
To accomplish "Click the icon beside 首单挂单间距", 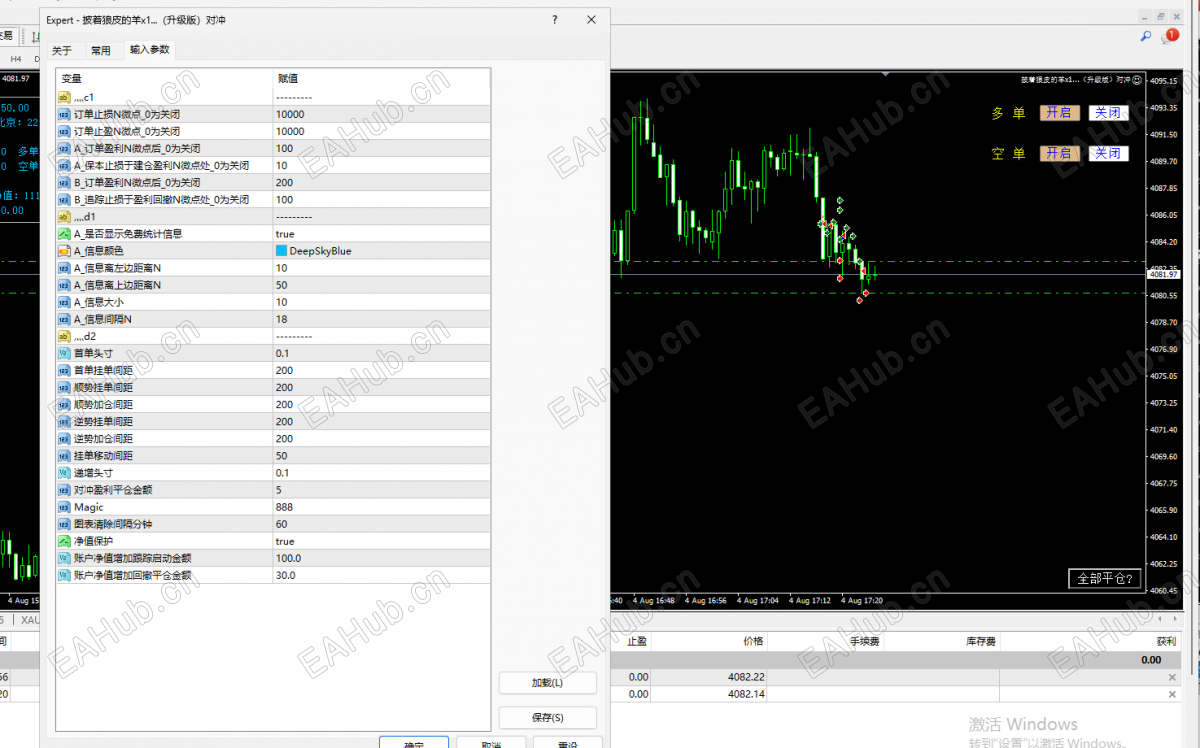I will (x=64, y=370).
